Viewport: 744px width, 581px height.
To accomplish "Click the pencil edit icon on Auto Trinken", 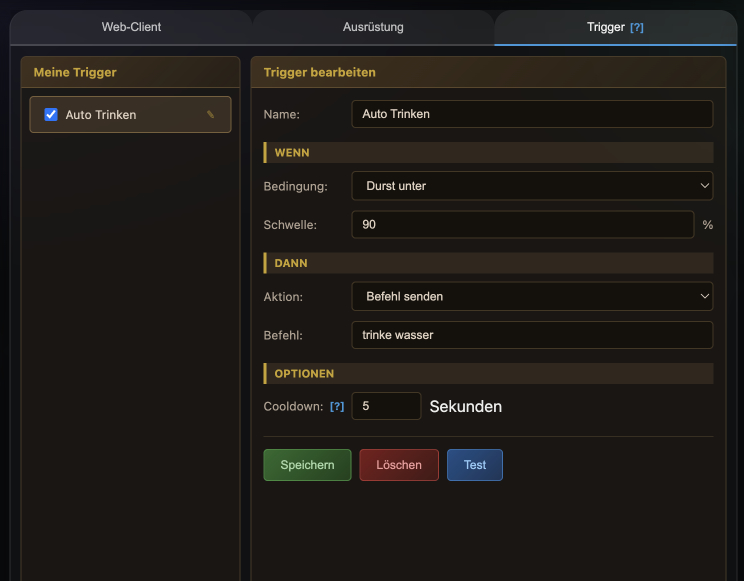I will pyautogui.click(x=210, y=115).
